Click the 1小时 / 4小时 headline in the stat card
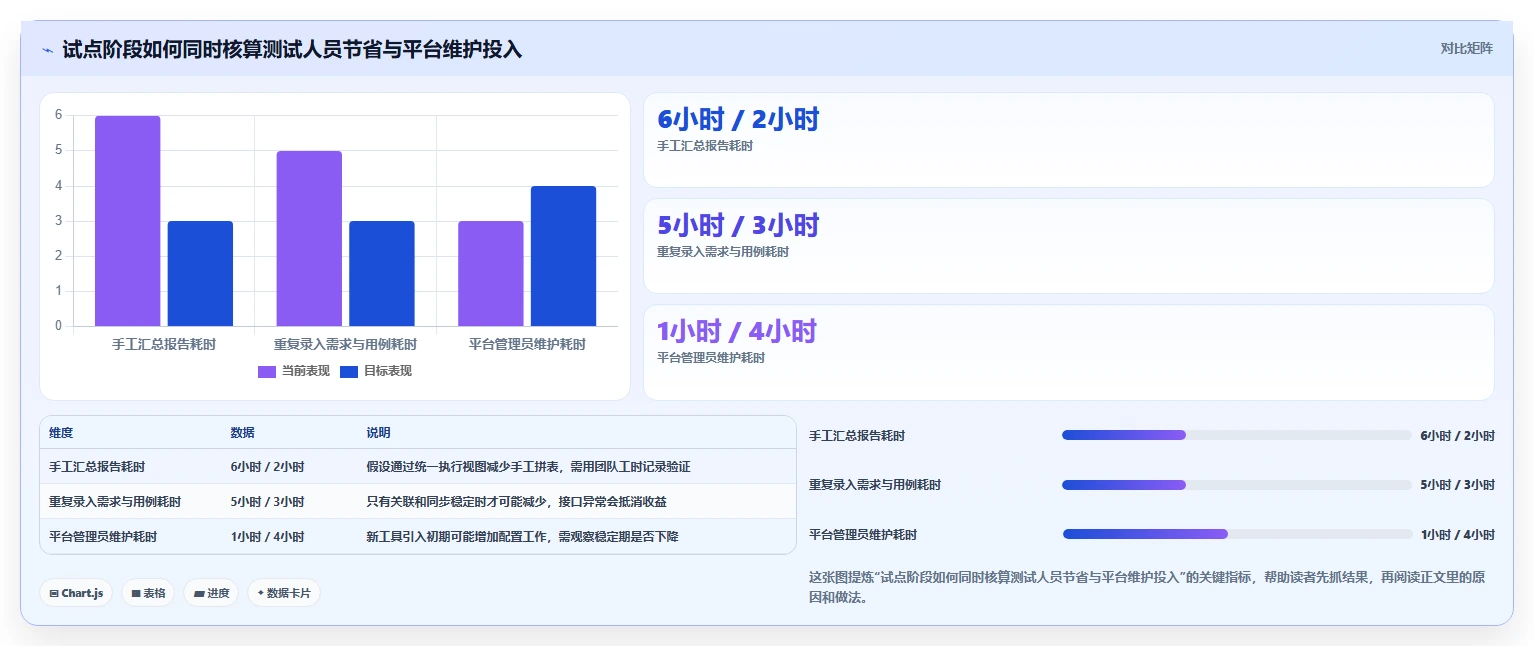Image resolution: width=1534 pixels, height=646 pixels. (x=737, y=332)
